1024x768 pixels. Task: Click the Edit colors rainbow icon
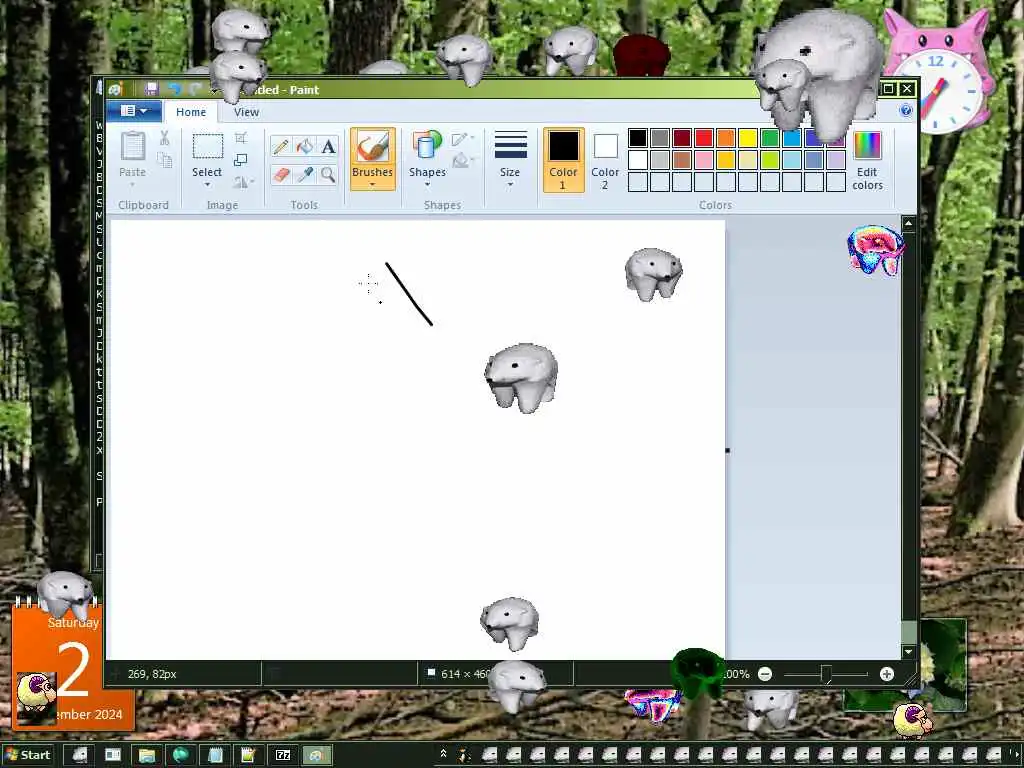[x=867, y=146]
